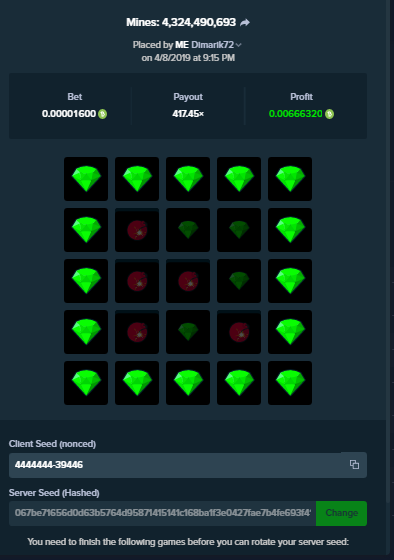Viewport: 394px width, 560px height.
Task: Click the dim gem in row 2, column 3
Action: click(188, 230)
